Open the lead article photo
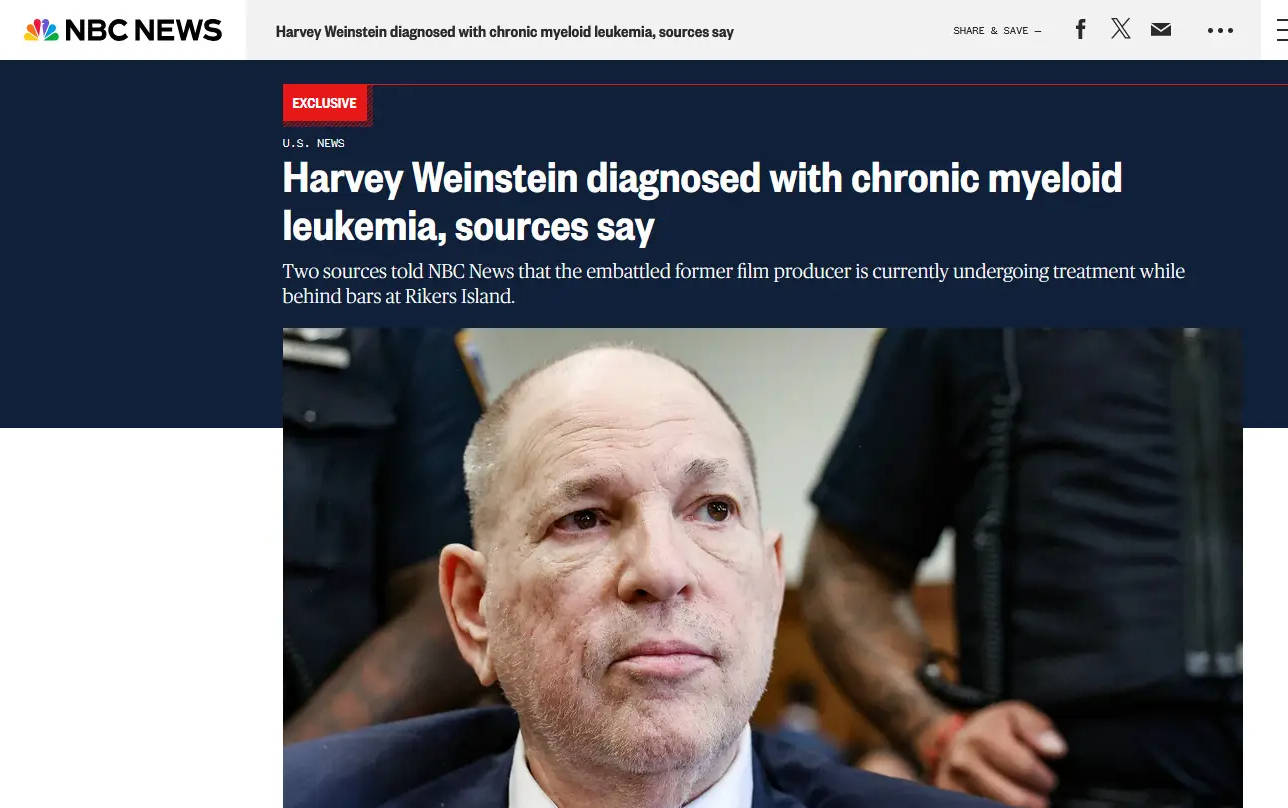This screenshot has width=1288, height=808. tap(762, 568)
